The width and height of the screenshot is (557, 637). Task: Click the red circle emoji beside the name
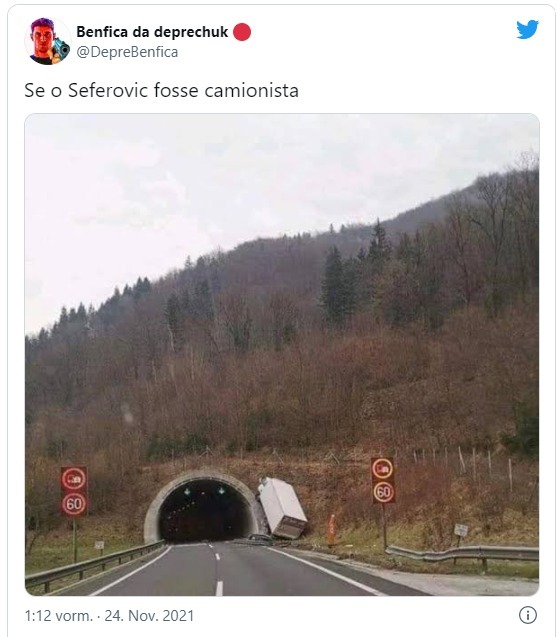click(242, 32)
